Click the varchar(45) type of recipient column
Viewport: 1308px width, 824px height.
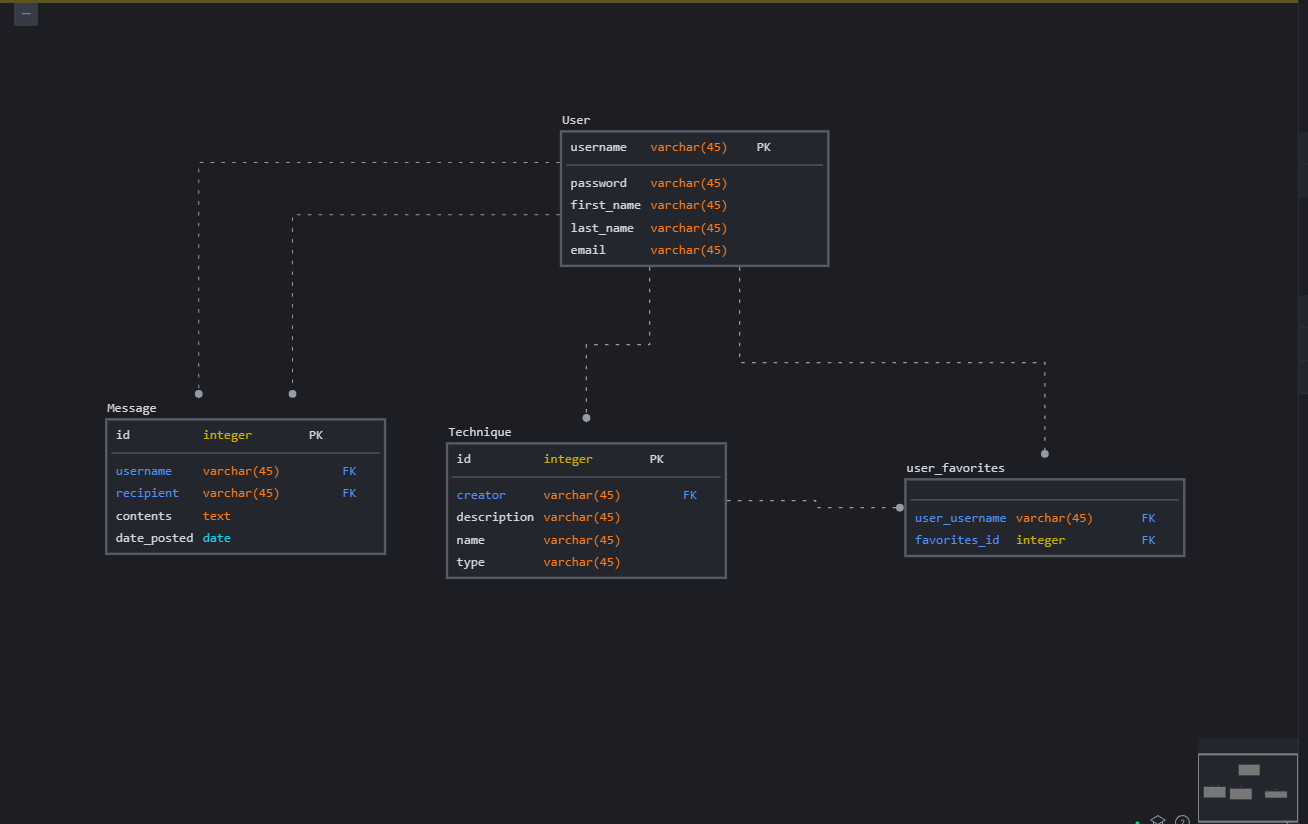pyautogui.click(x=241, y=493)
